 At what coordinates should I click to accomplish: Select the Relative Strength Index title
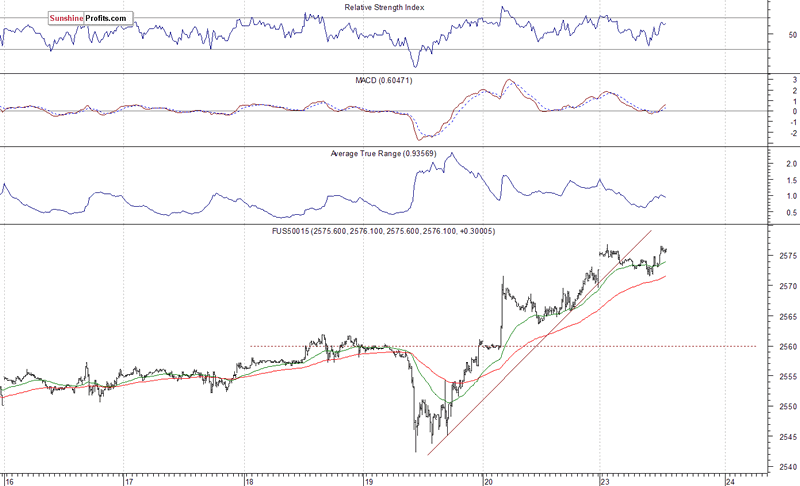pyautogui.click(x=384, y=8)
